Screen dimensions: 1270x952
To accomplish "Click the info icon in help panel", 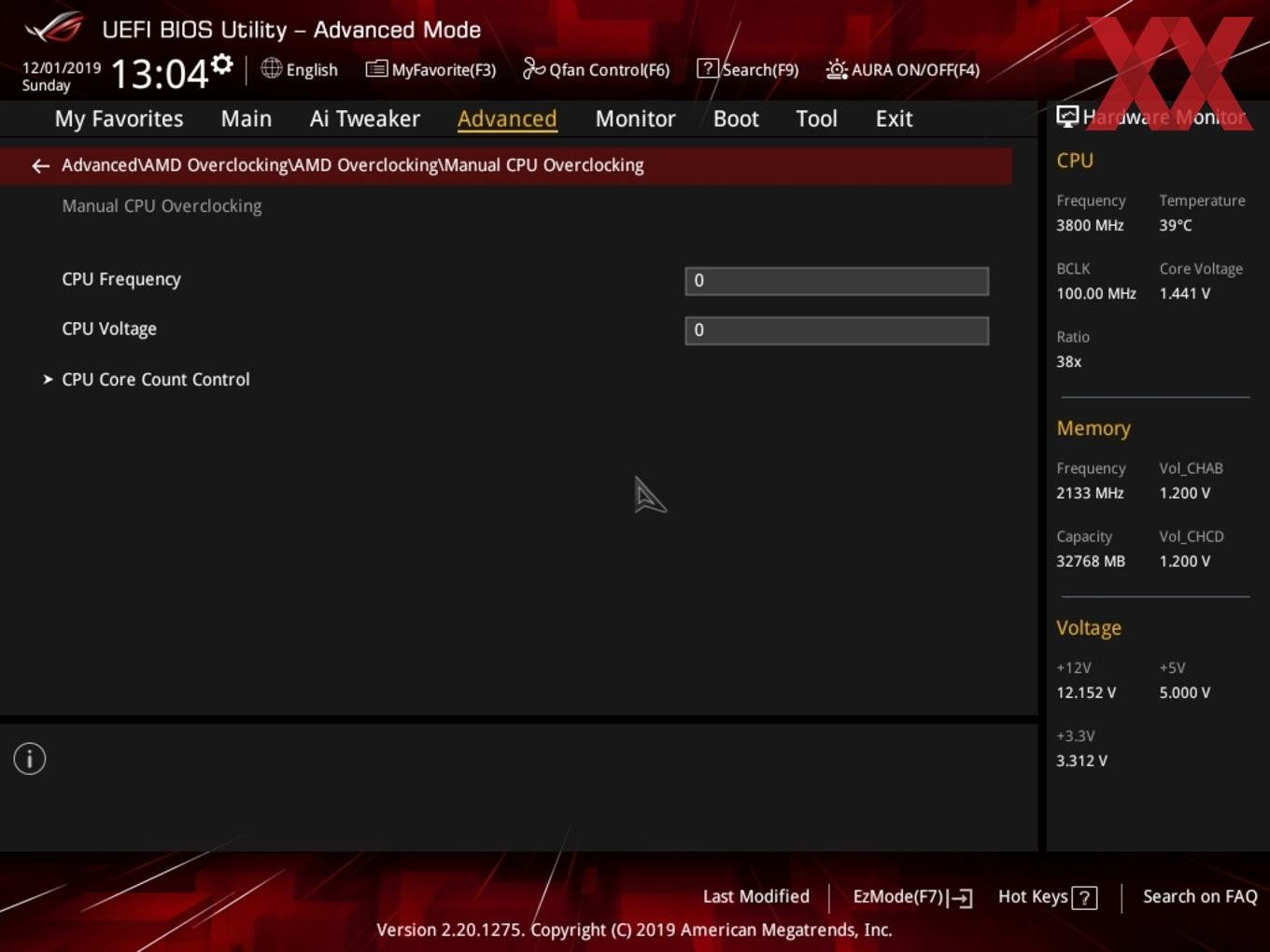I will point(30,759).
